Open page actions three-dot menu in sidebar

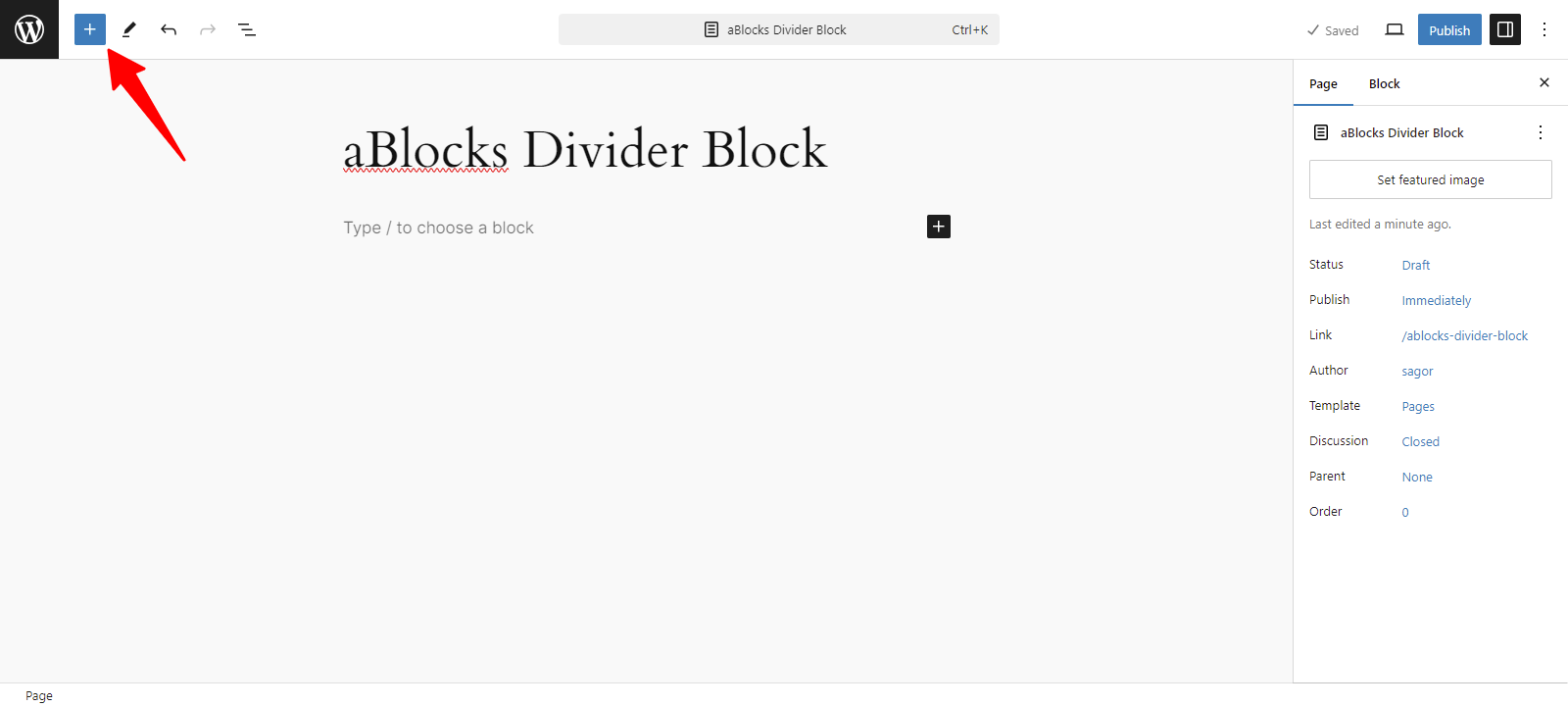(1541, 132)
